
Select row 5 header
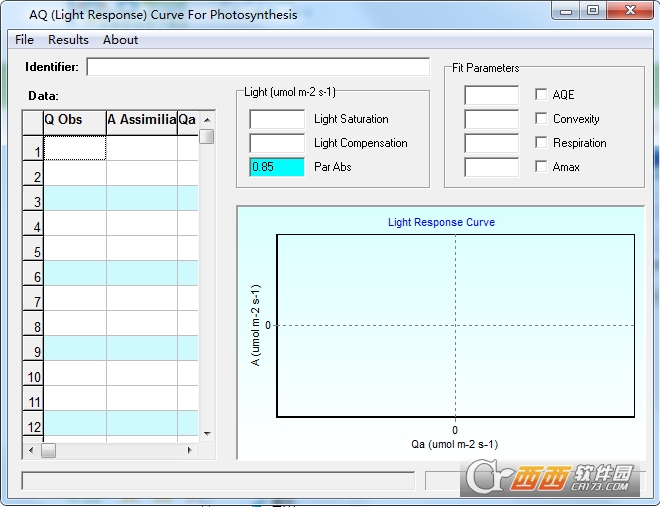point(33,248)
